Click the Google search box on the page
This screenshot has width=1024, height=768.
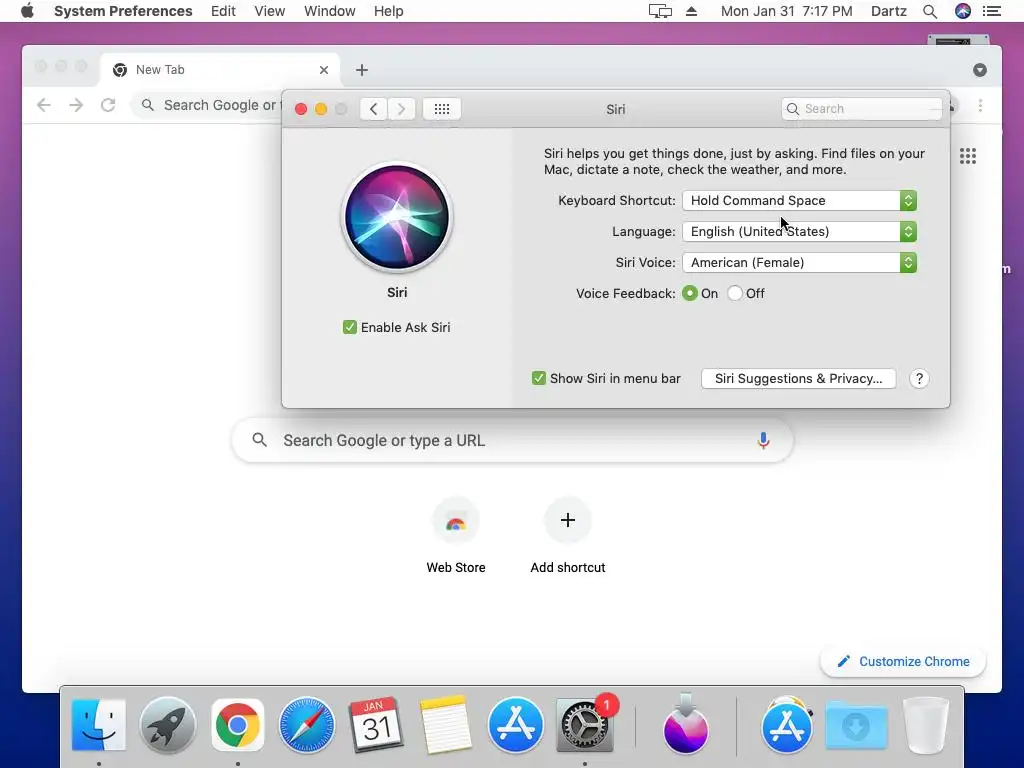513,441
